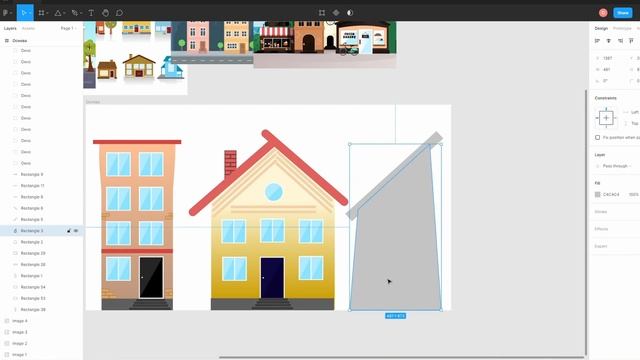Click the X position field in the Design panel

click(607, 58)
